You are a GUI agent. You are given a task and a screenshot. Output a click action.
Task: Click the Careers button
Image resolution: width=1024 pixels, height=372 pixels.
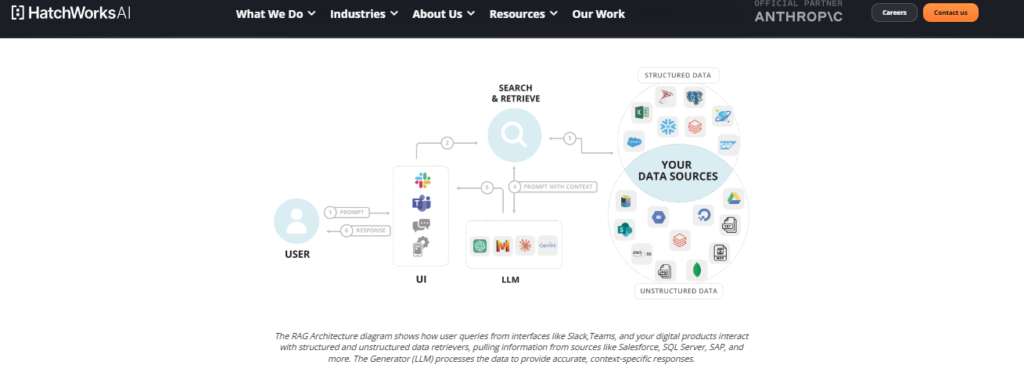tap(894, 12)
